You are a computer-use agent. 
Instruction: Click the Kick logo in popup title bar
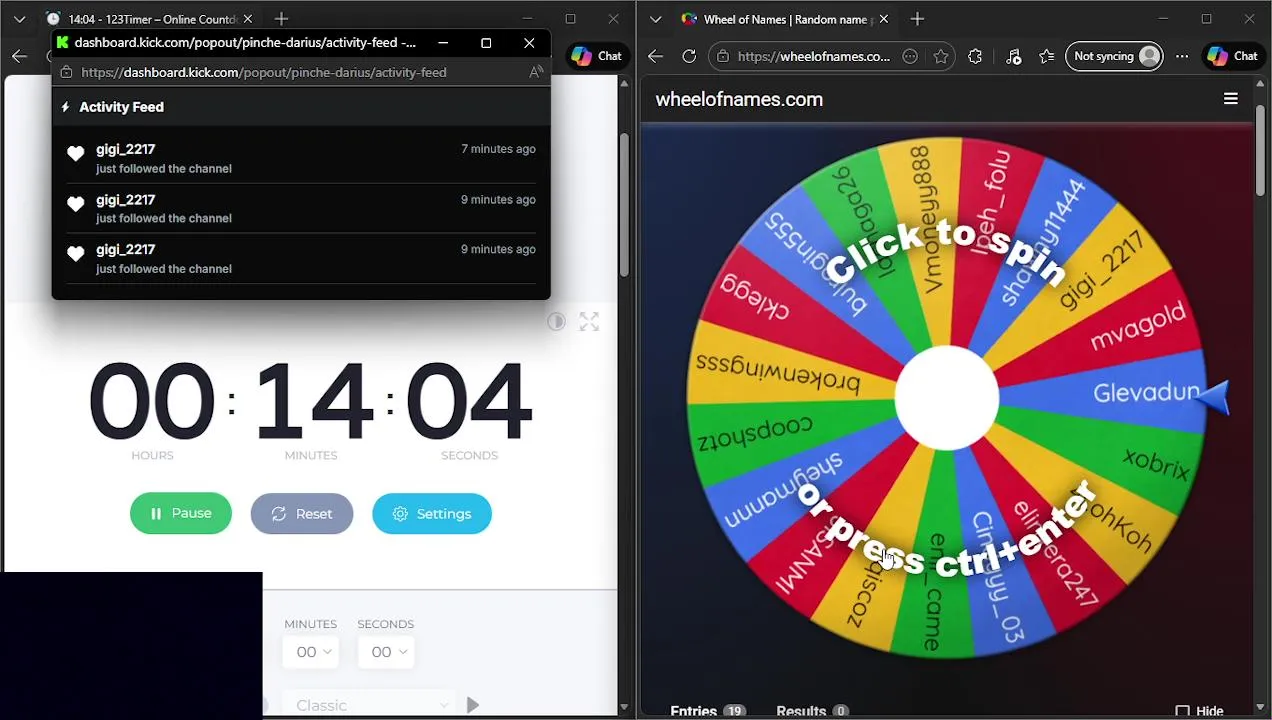pyautogui.click(x=63, y=43)
